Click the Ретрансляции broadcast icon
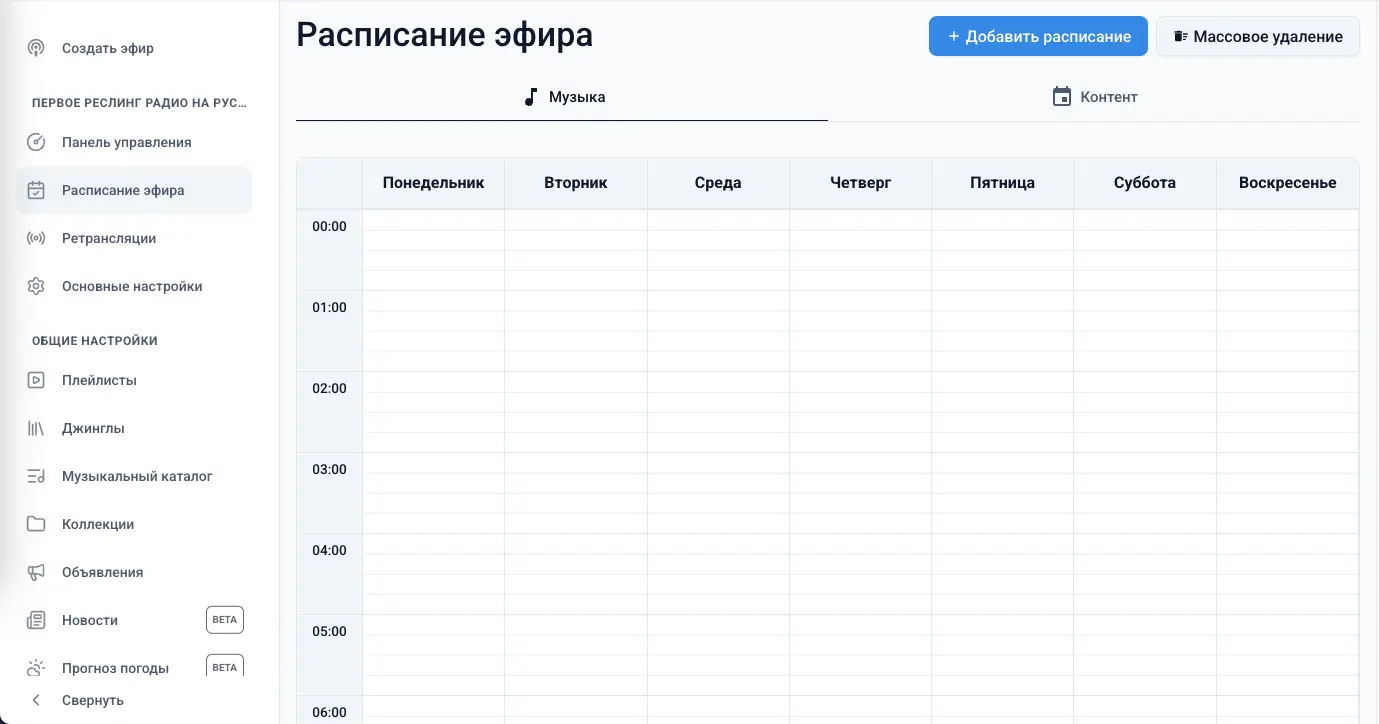The height and width of the screenshot is (724, 1379). (x=36, y=238)
